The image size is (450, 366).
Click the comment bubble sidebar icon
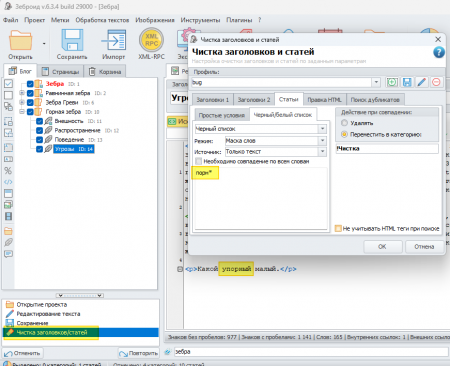pyautogui.click(x=8, y=254)
